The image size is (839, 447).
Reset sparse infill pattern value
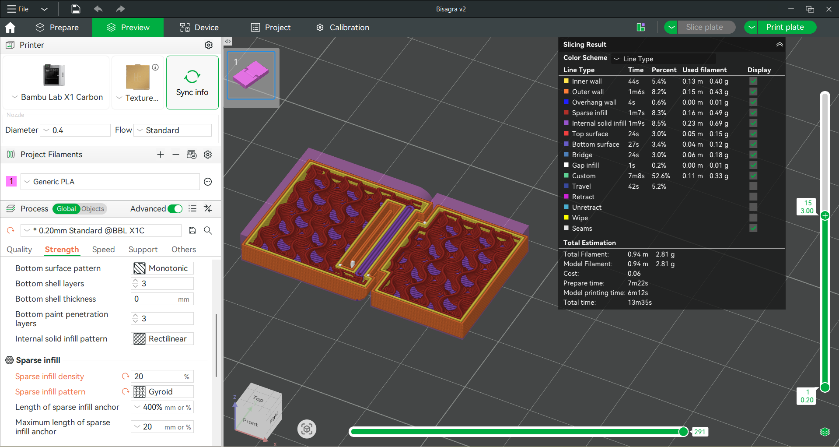coord(125,391)
